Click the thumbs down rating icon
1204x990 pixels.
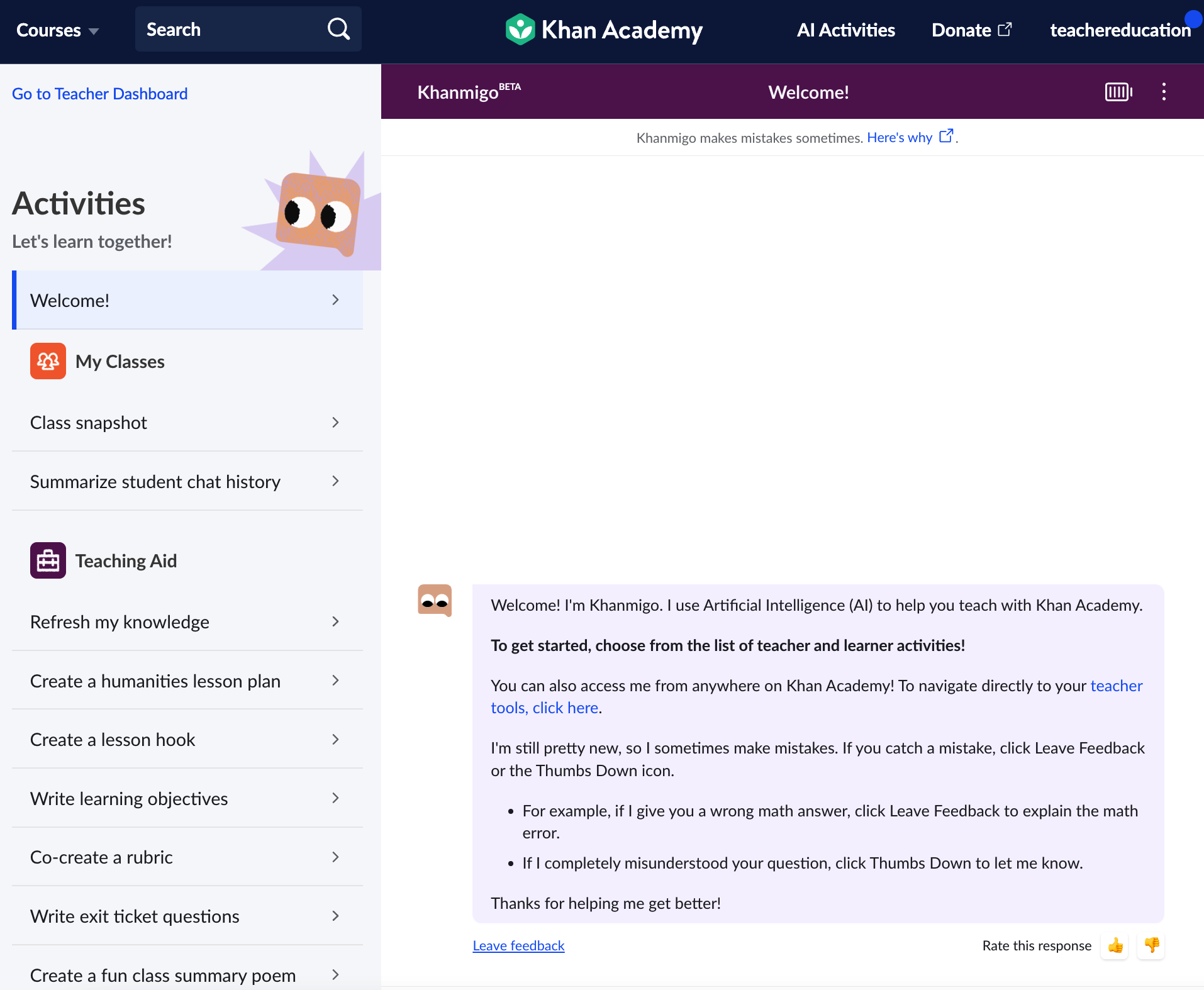pos(1151,945)
